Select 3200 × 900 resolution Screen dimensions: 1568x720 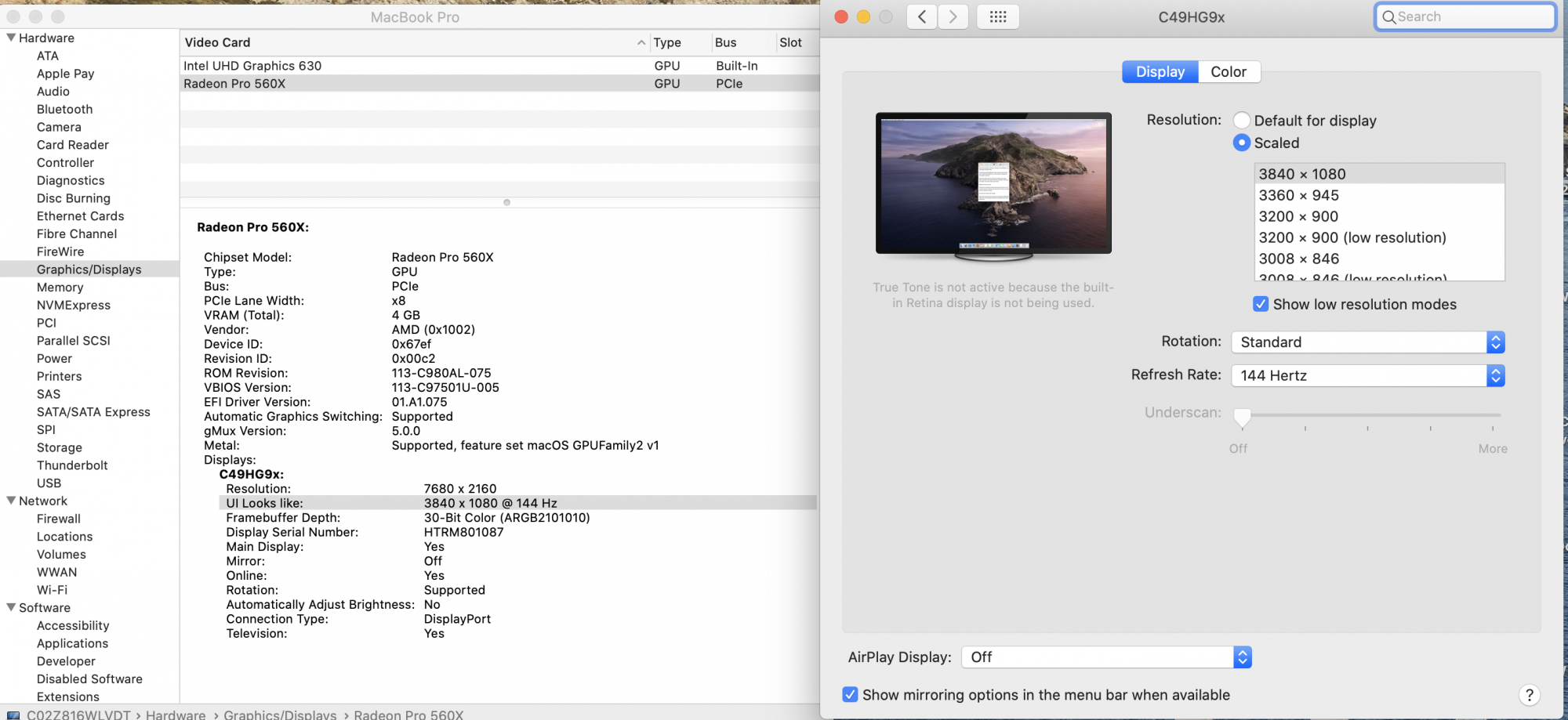point(1379,216)
